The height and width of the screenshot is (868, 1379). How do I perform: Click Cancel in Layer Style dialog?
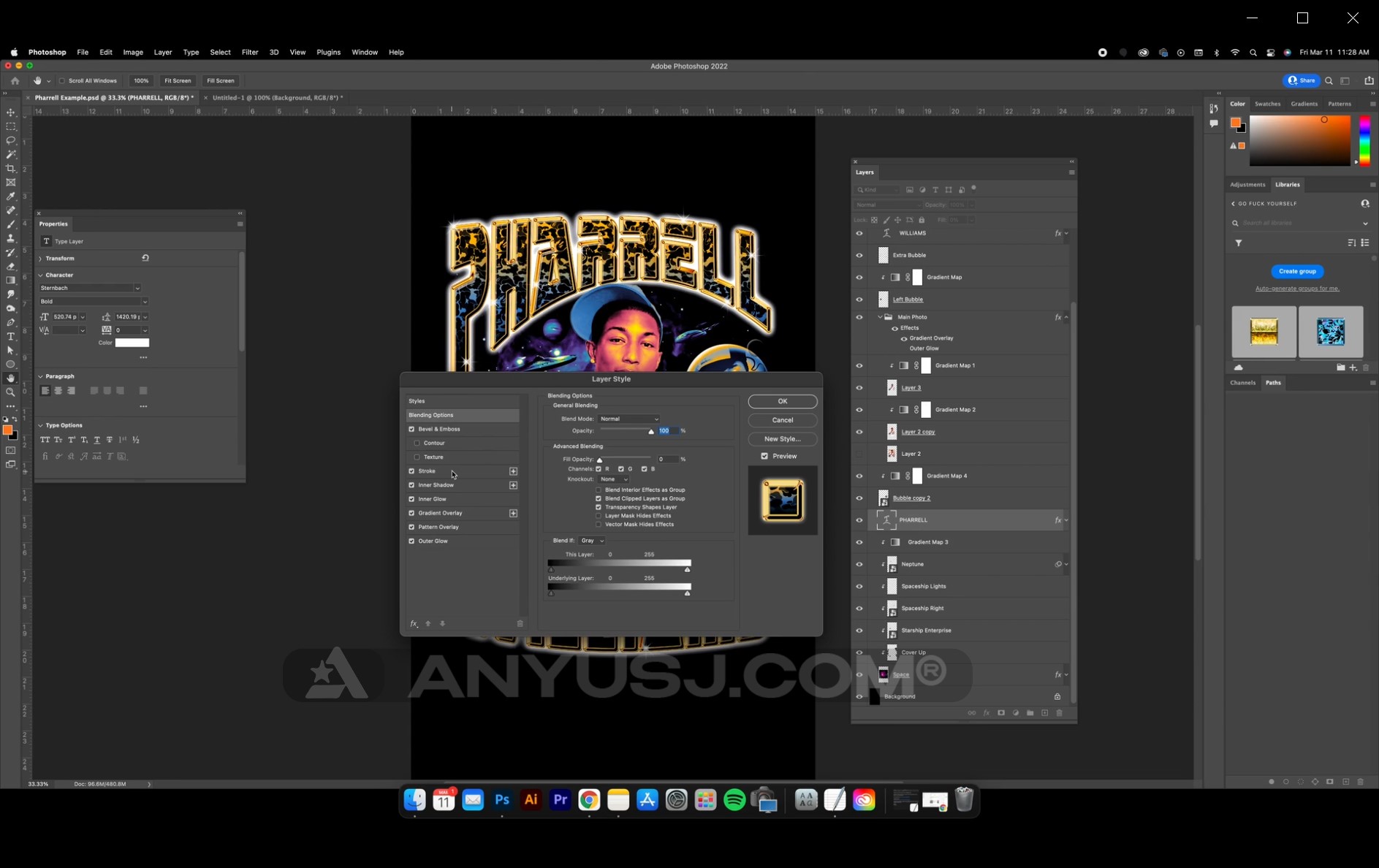point(783,420)
